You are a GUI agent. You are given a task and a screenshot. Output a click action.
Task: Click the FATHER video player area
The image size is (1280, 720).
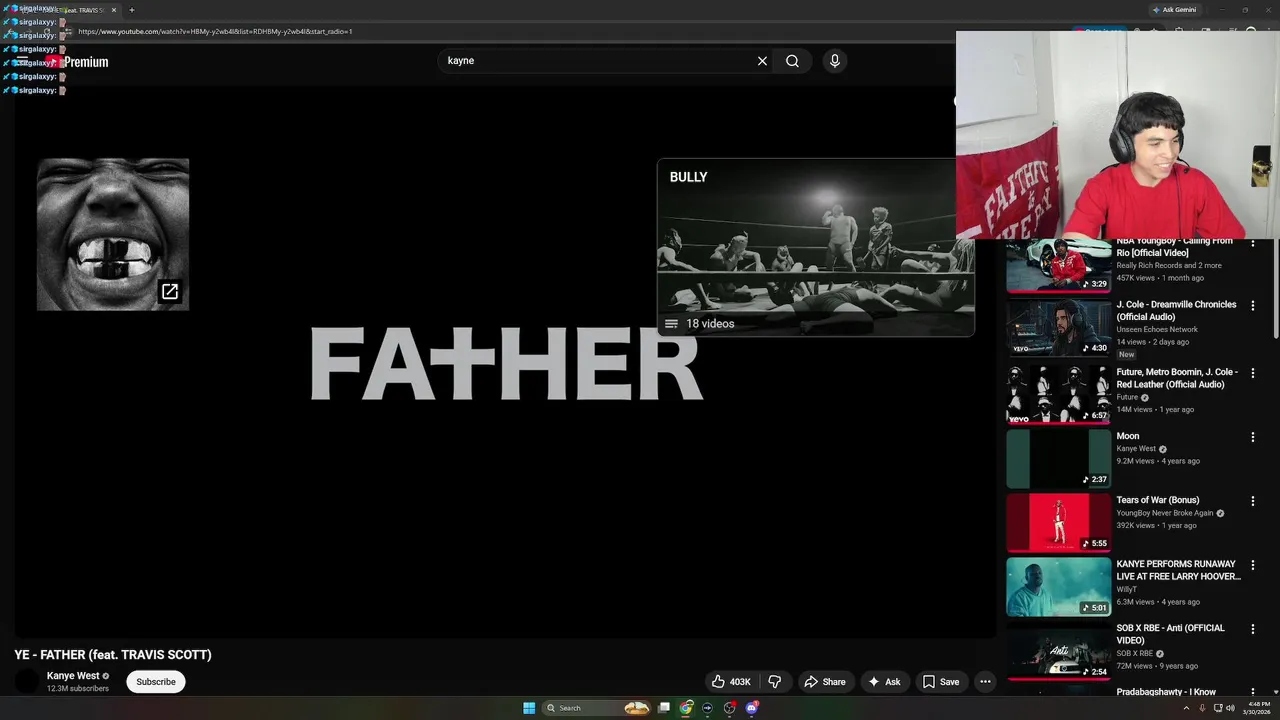[505, 365]
